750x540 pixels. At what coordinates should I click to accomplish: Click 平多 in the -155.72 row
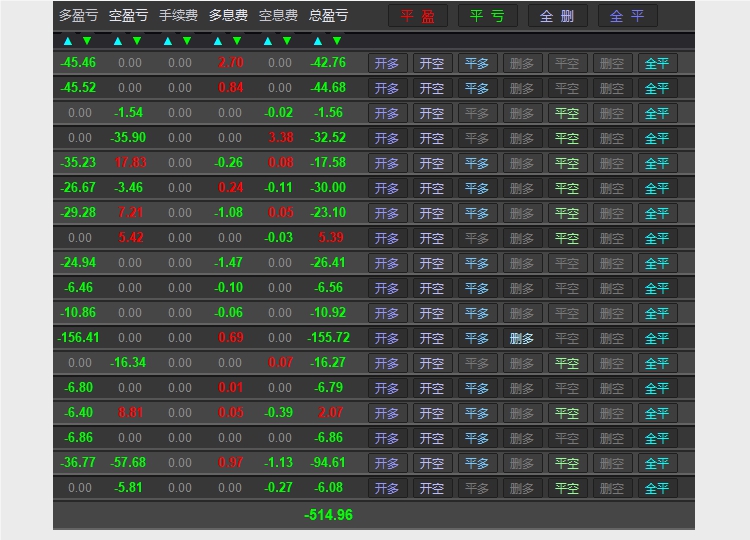(x=477, y=338)
